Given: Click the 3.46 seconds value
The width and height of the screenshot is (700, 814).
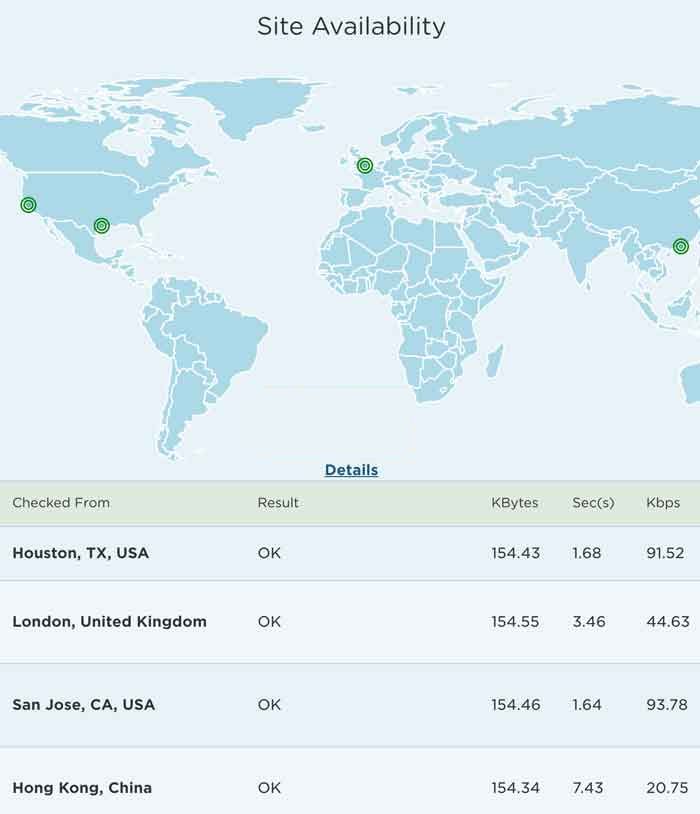Looking at the screenshot, I should pyautogui.click(x=589, y=621).
